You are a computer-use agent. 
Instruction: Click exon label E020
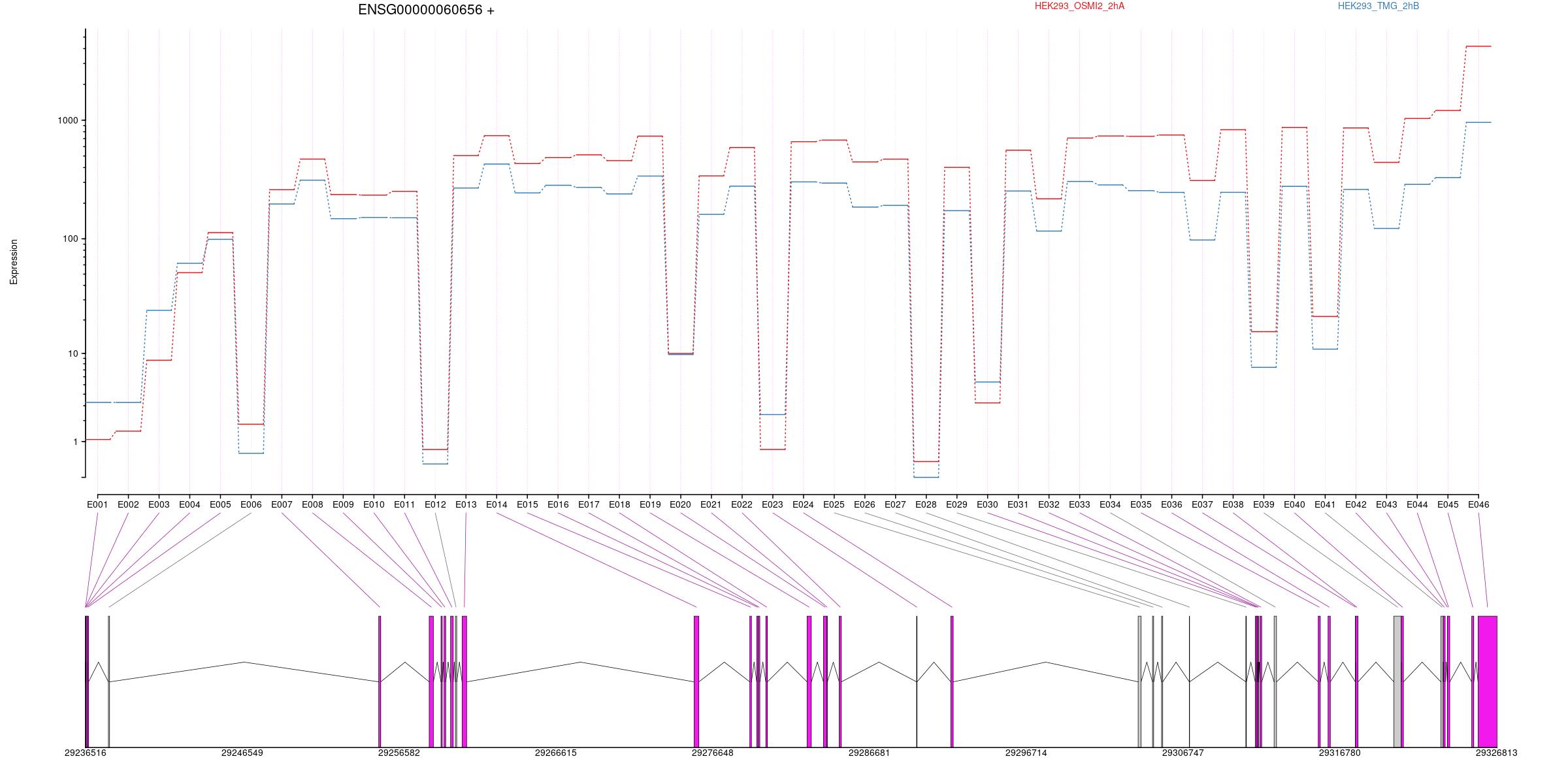click(x=680, y=504)
